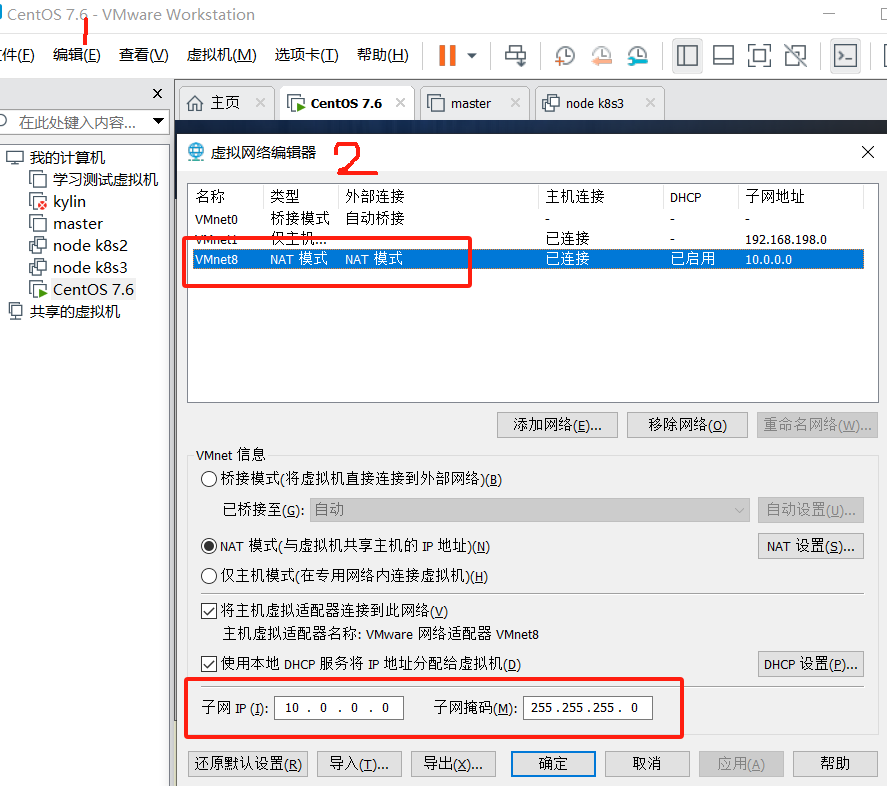Screen dimensions: 887x786
Task: Select 我的计算机 in the library tree
Action: [x=67, y=157]
